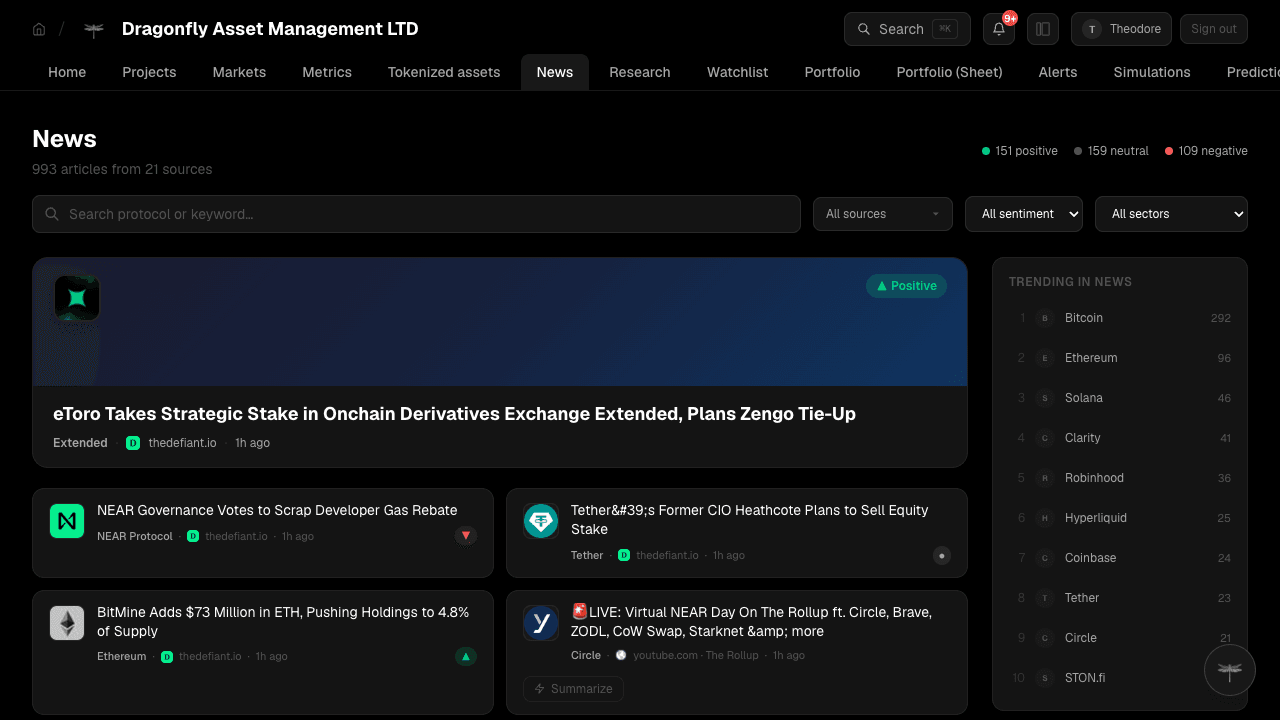The height and width of the screenshot is (720, 1280).
Task: Click the Positive sentiment badge on featured article
Action: pyautogui.click(x=906, y=286)
